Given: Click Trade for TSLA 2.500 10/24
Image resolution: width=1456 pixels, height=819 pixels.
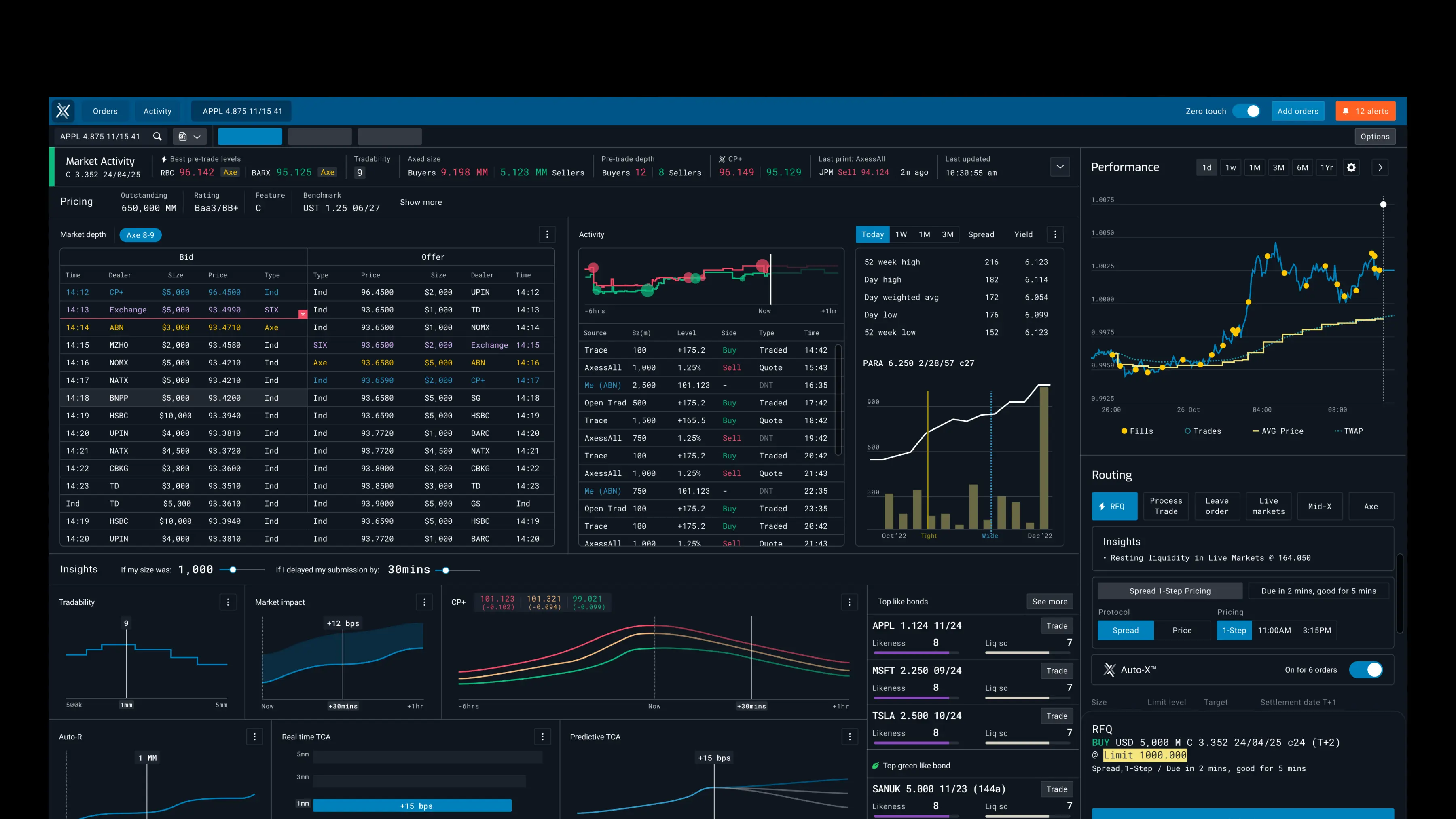Looking at the screenshot, I should [x=1056, y=716].
